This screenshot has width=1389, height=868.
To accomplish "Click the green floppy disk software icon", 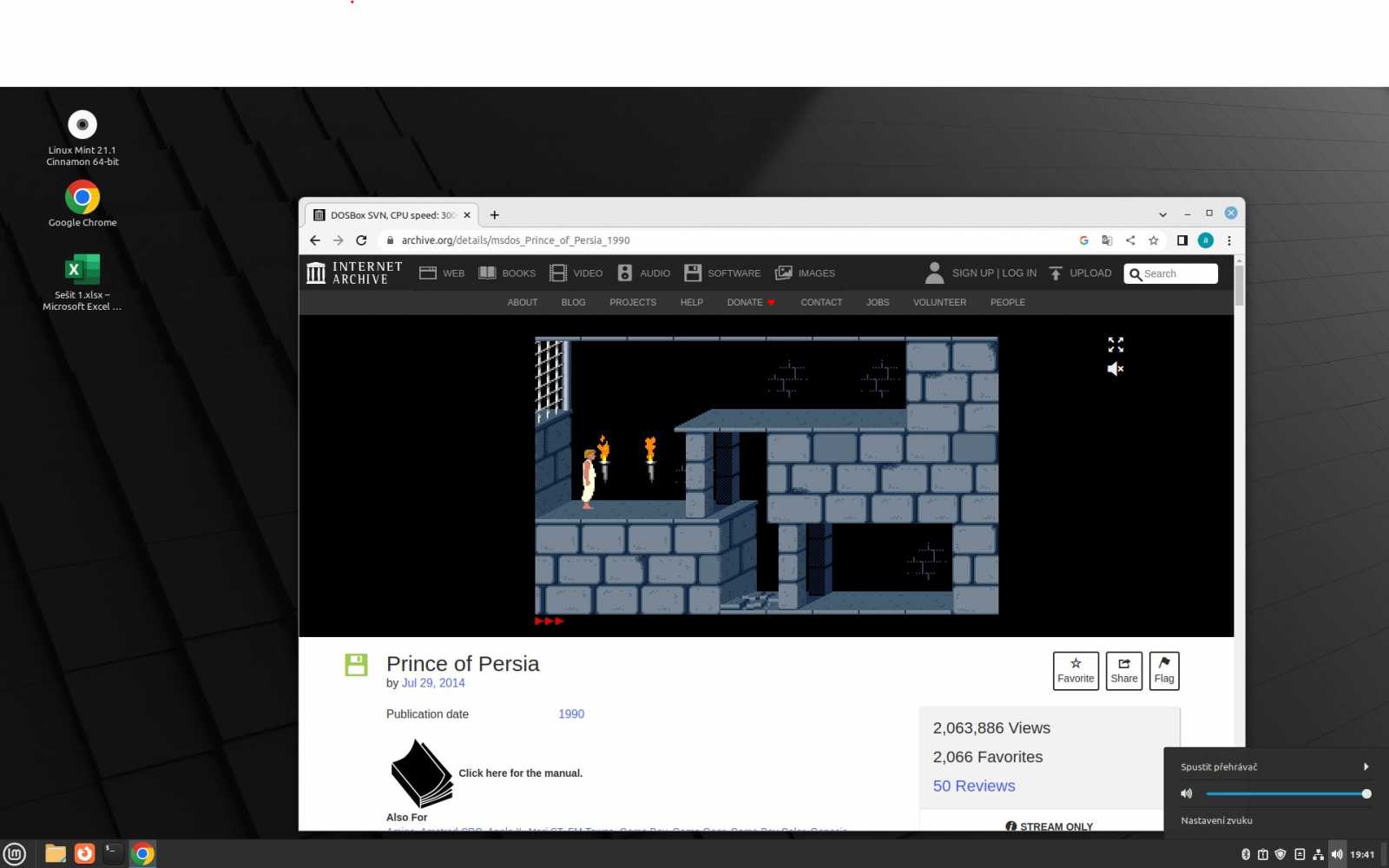I will pos(356,665).
